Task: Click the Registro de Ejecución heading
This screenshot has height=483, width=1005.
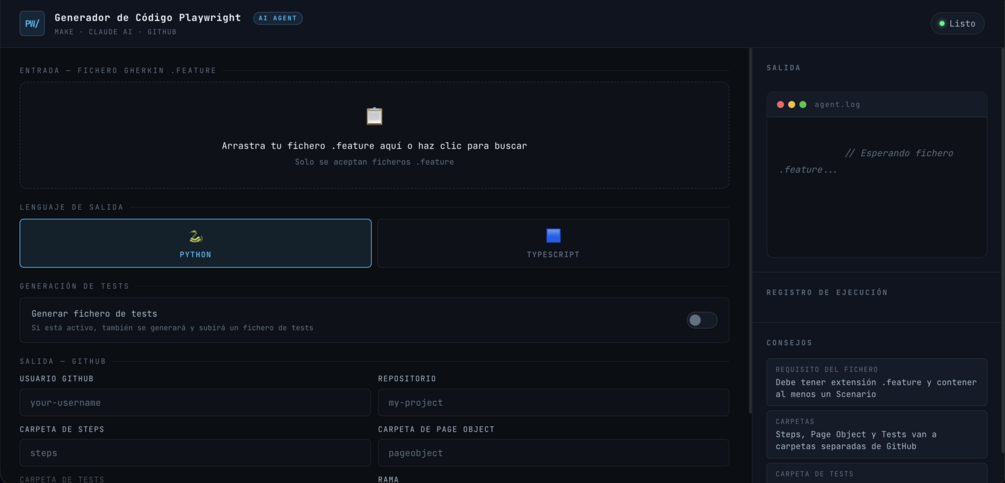Action: pos(827,293)
